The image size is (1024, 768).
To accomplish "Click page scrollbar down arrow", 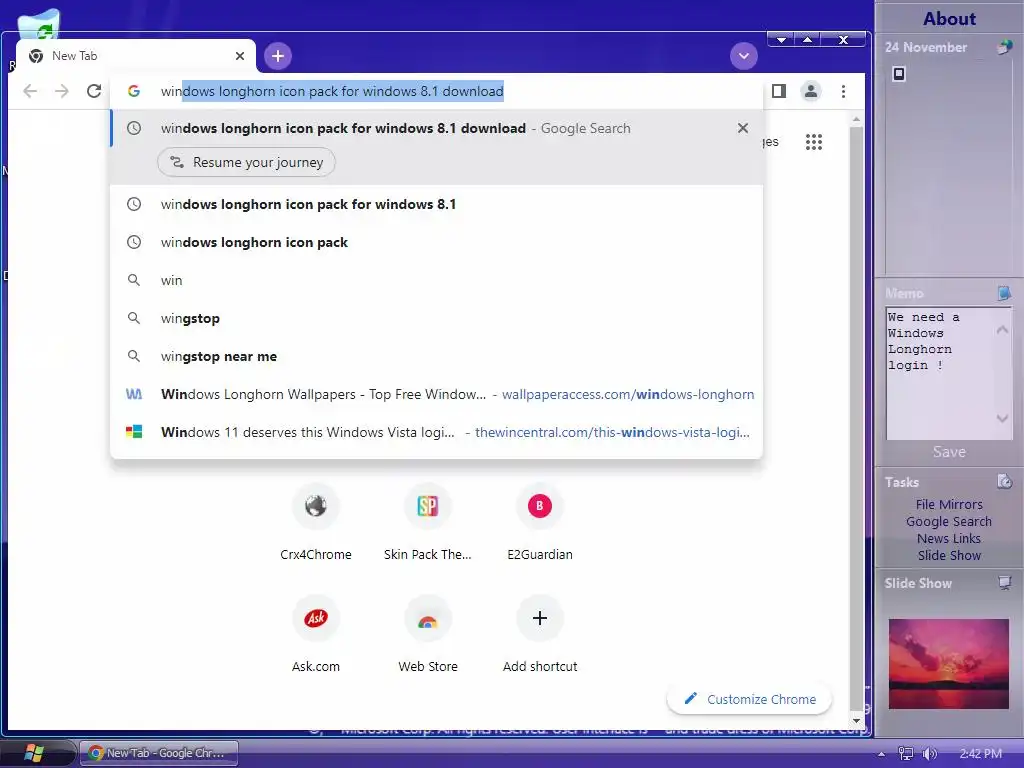I will (856, 721).
